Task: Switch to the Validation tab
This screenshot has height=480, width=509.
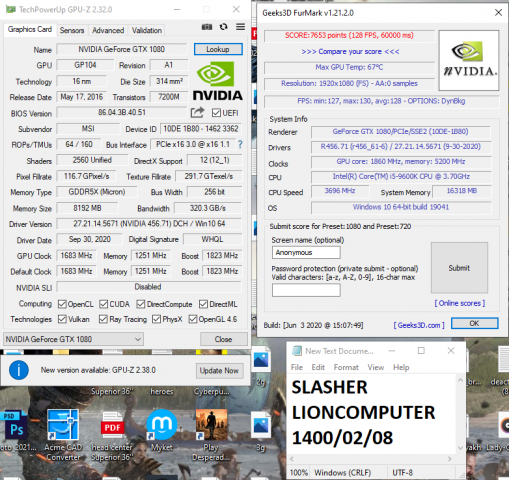Action: click(x=147, y=30)
